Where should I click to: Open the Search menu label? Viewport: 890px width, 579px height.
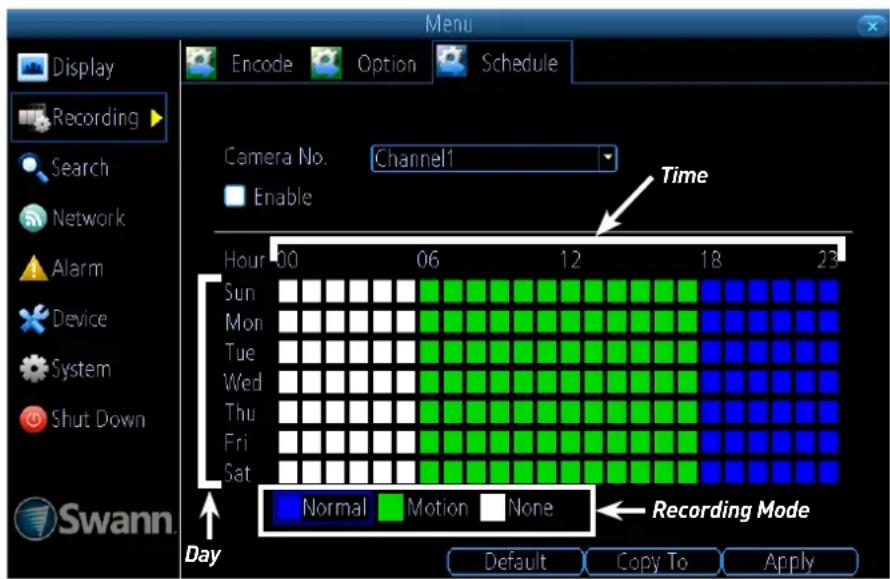(x=80, y=168)
